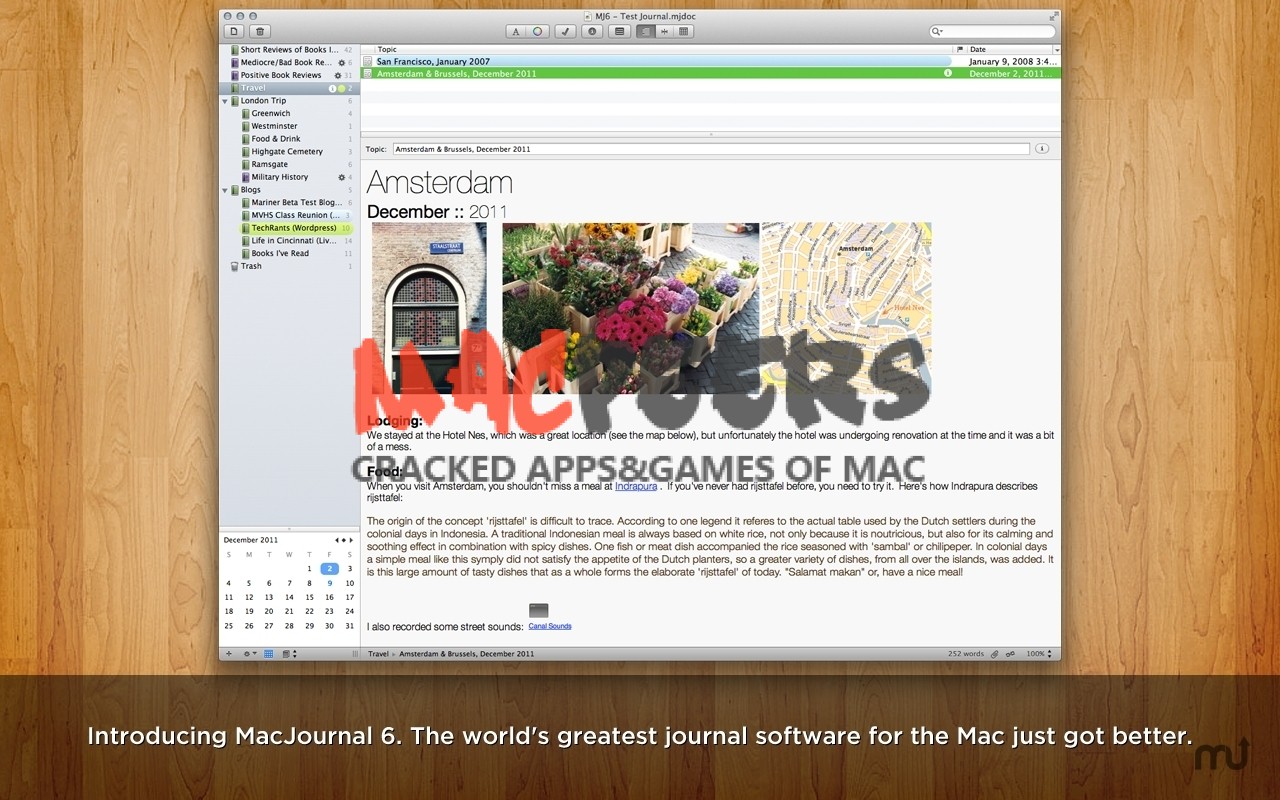The width and height of the screenshot is (1280, 800).
Task: Collapse the Blogs journal group
Action: [225, 189]
